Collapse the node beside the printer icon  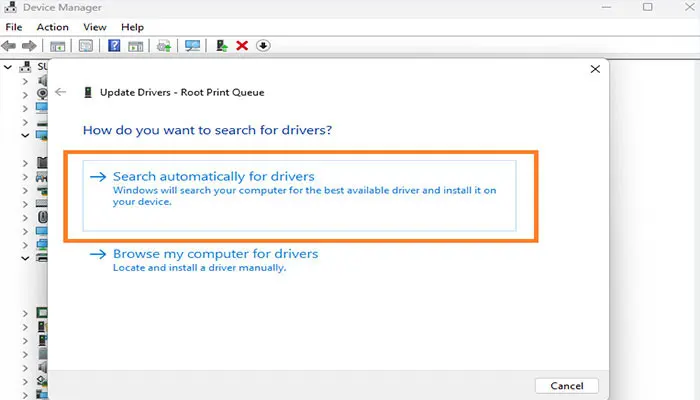(25, 258)
